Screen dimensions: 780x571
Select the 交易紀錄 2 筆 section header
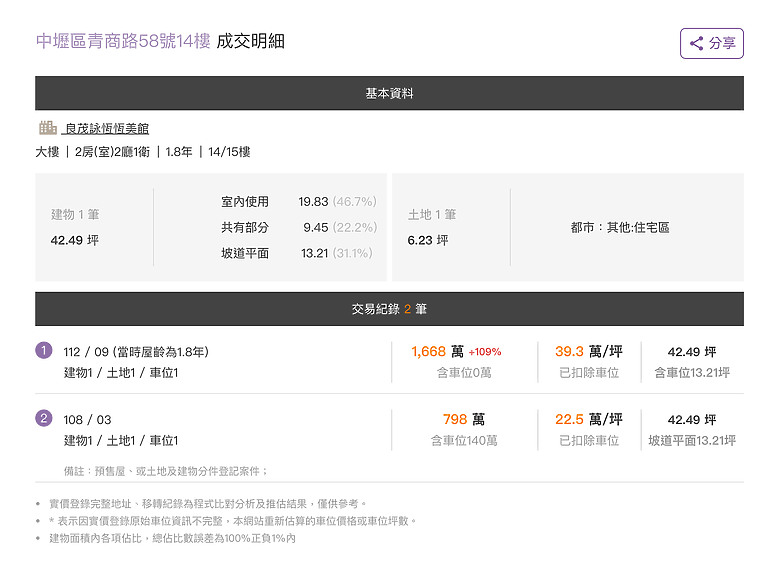(x=390, y=309)
